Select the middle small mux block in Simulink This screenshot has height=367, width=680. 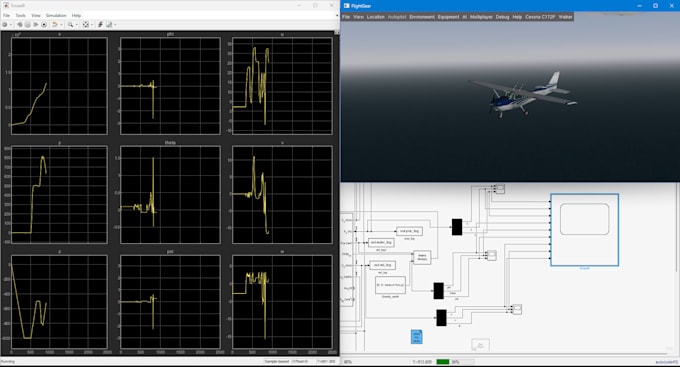click(x=491, y=256)
